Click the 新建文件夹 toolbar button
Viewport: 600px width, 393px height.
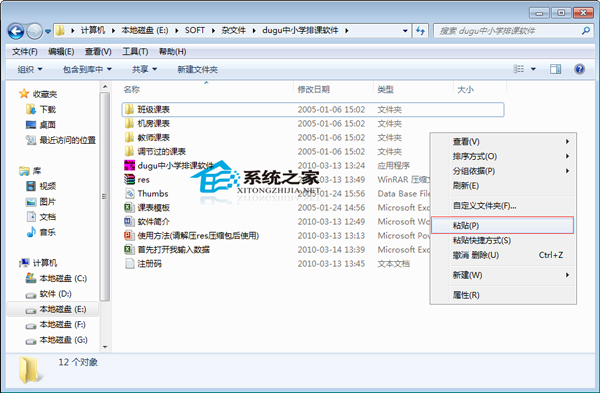197,69
